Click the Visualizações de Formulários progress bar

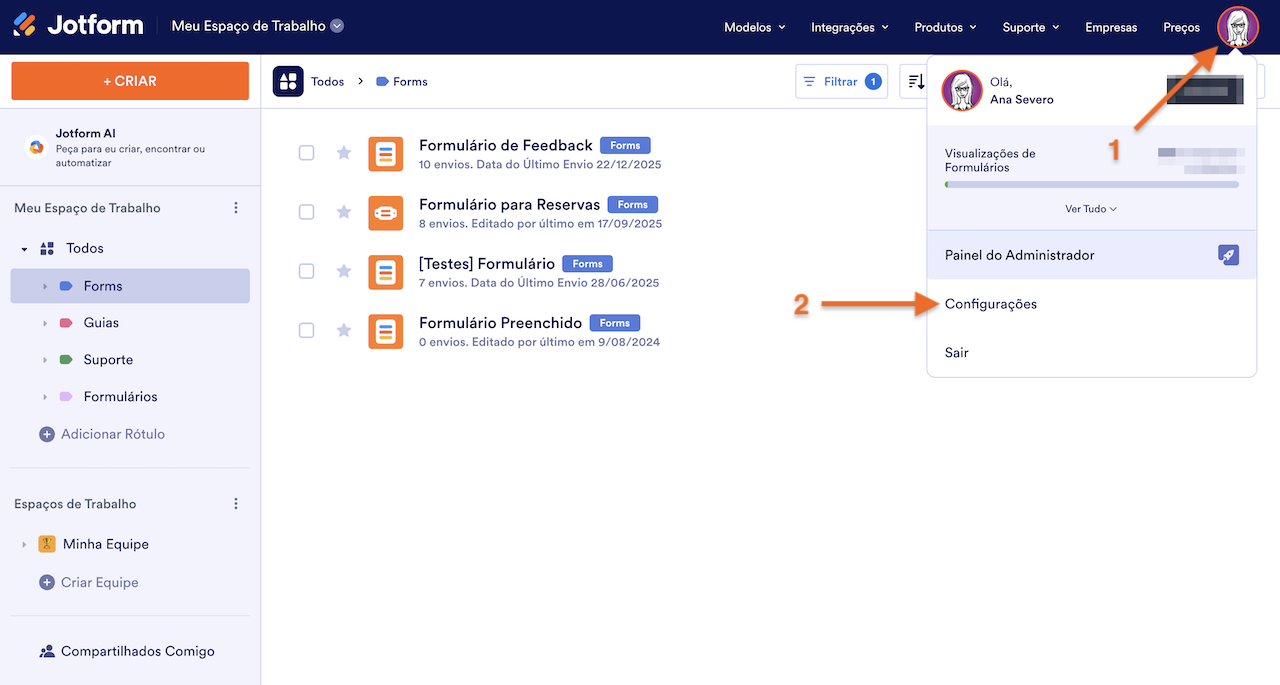1091,185
